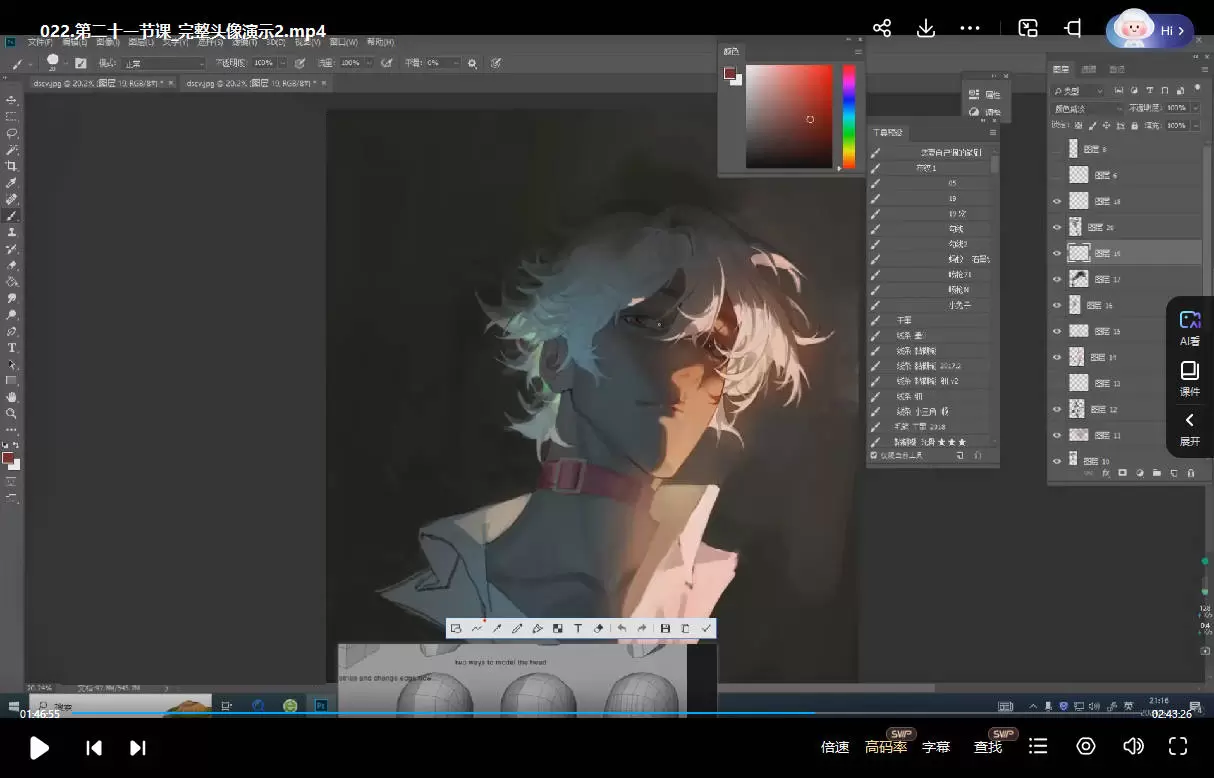Select the brush preset named 05

(930, 184)
